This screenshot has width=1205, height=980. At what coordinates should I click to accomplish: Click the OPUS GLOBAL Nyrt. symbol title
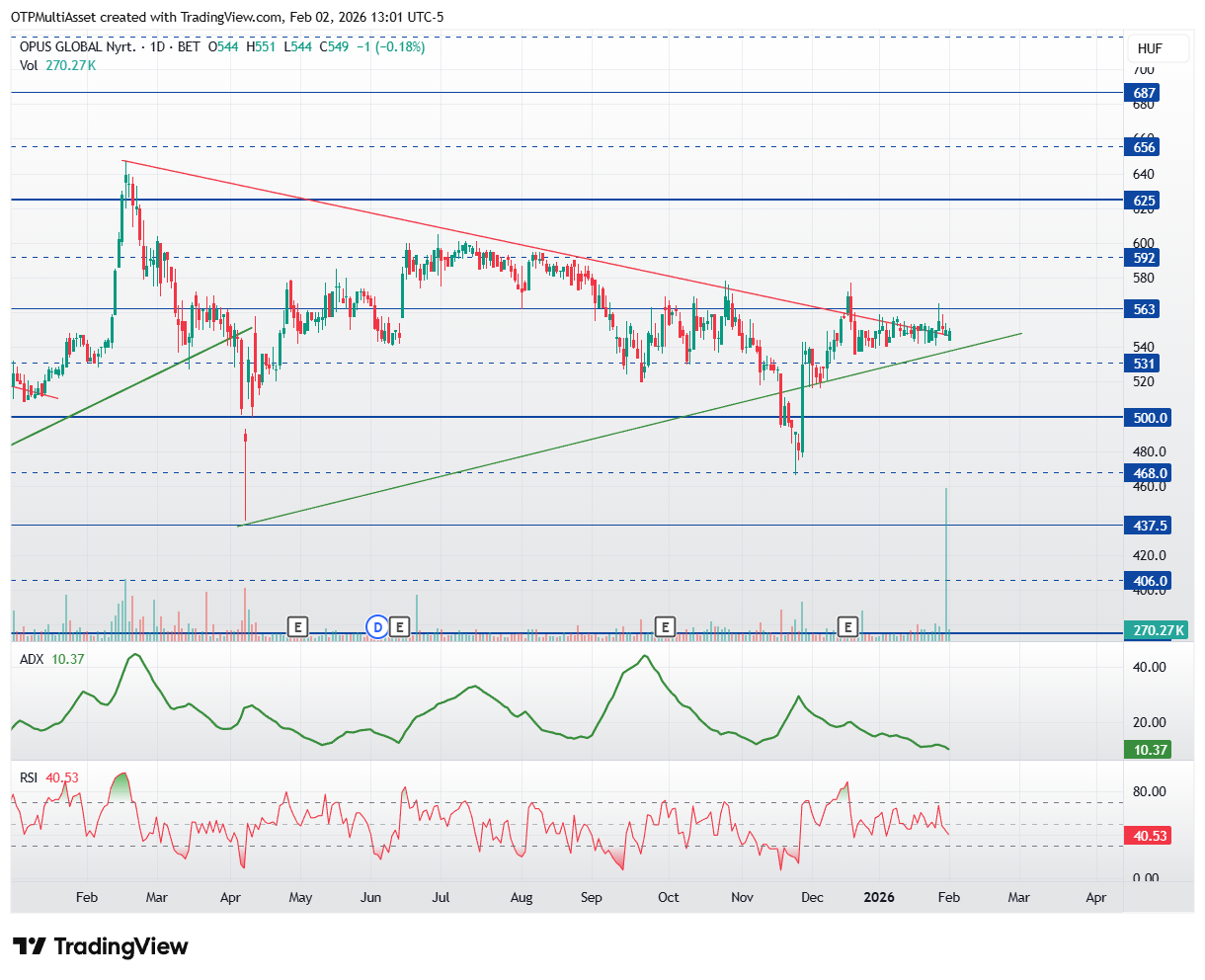coord(79,46)
